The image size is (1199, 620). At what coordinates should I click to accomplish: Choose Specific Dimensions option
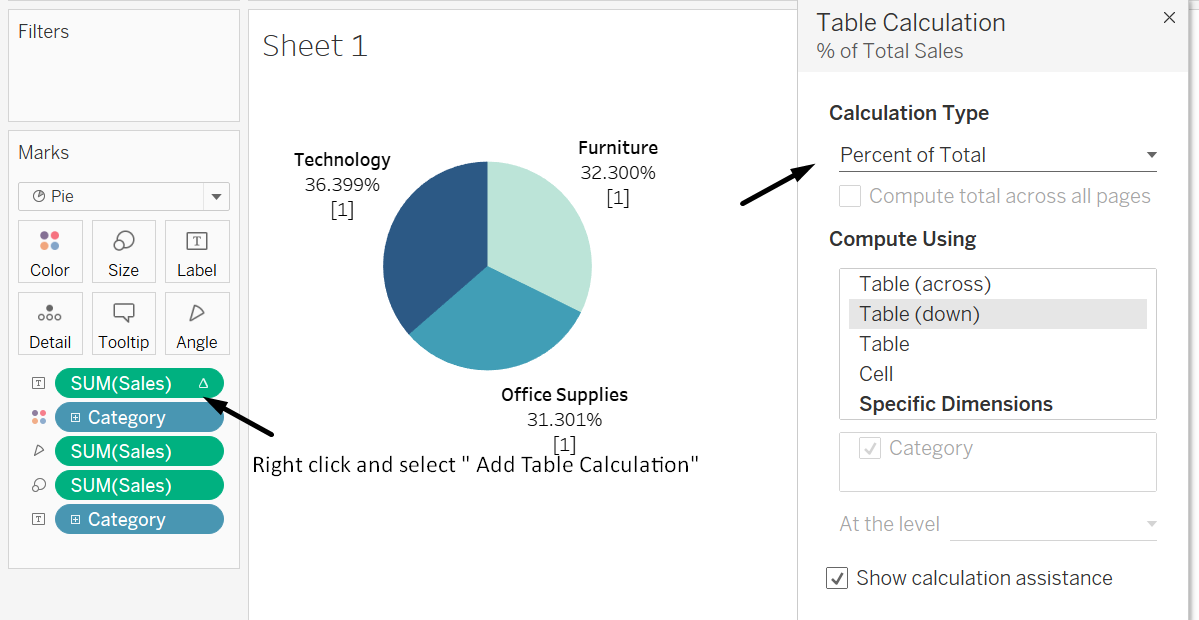point(956,404)
